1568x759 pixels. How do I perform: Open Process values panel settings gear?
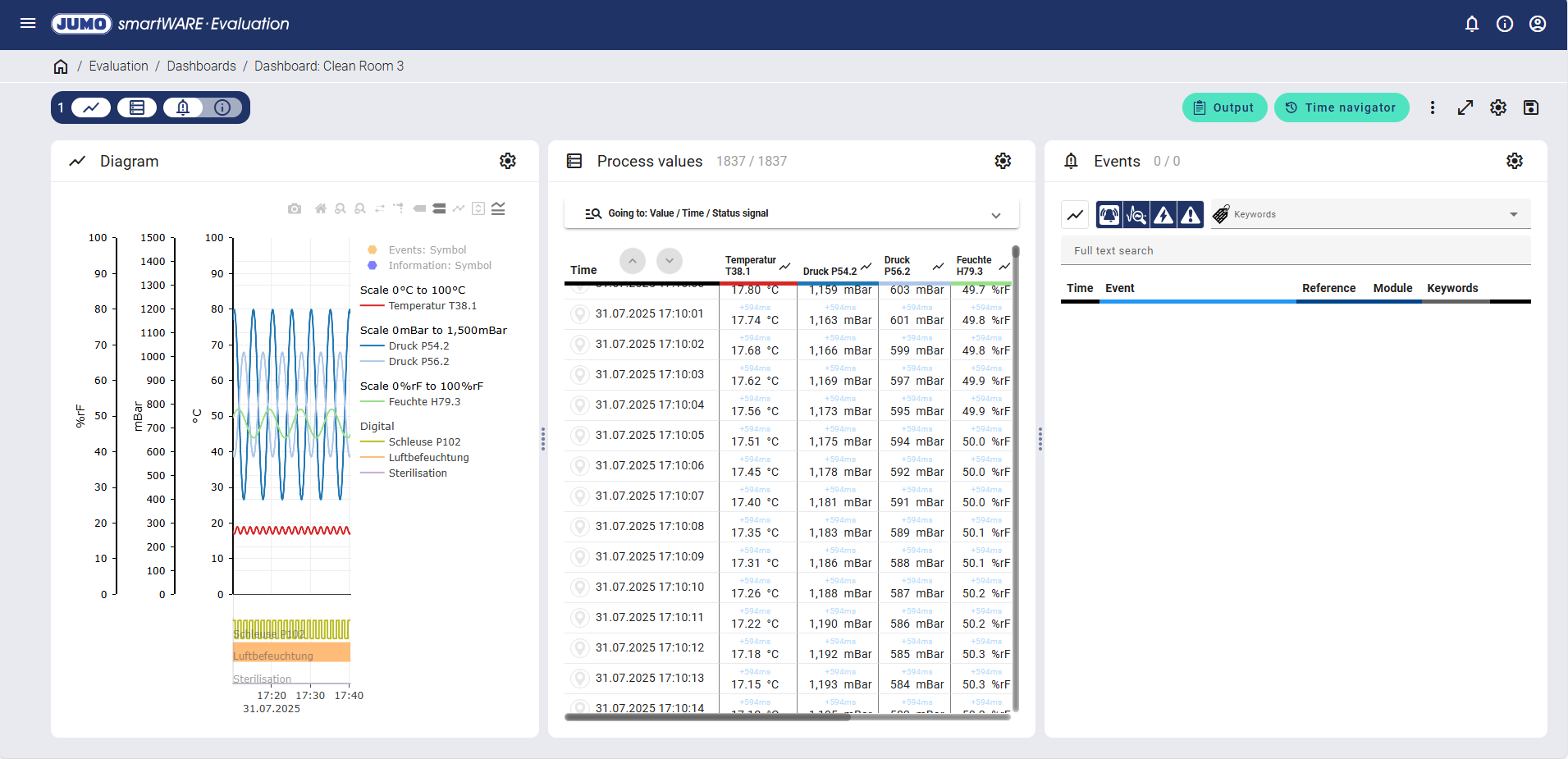click(1003, 162)
